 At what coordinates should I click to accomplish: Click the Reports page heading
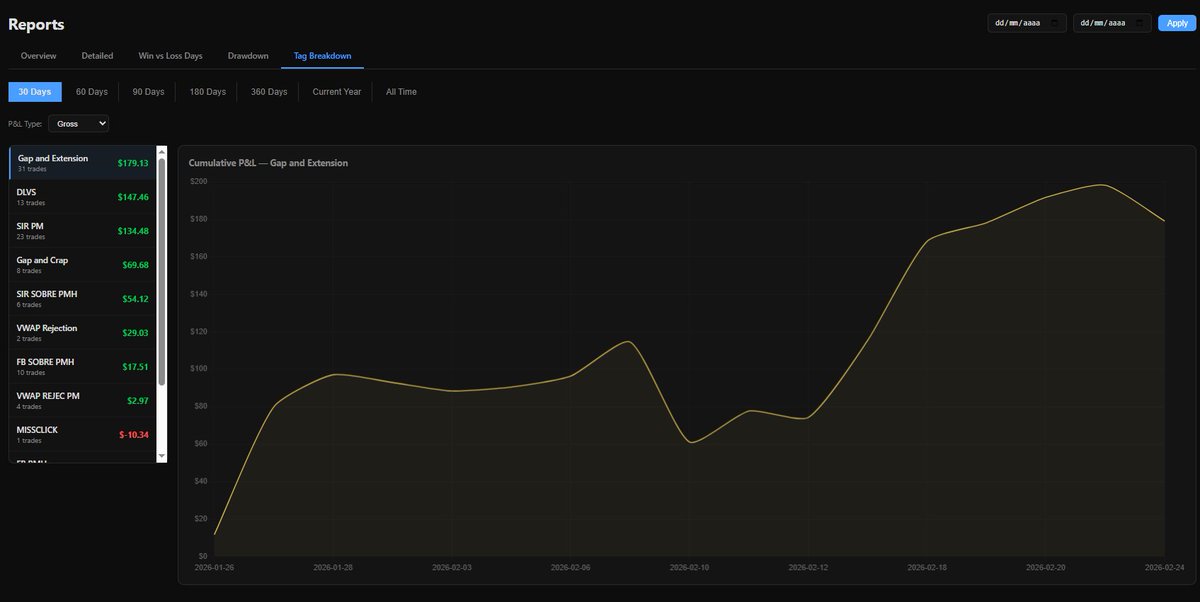pyautogui.click(x=36, y=23)
